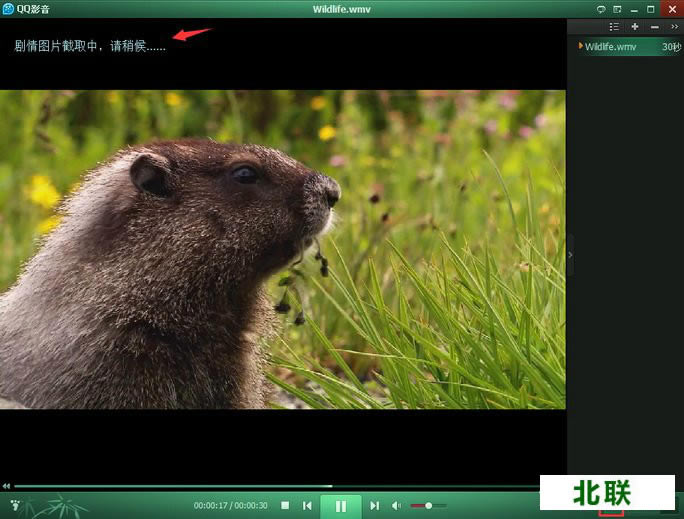Skip to previous video
Screen dimensions: 684x519
pos(307,506)
